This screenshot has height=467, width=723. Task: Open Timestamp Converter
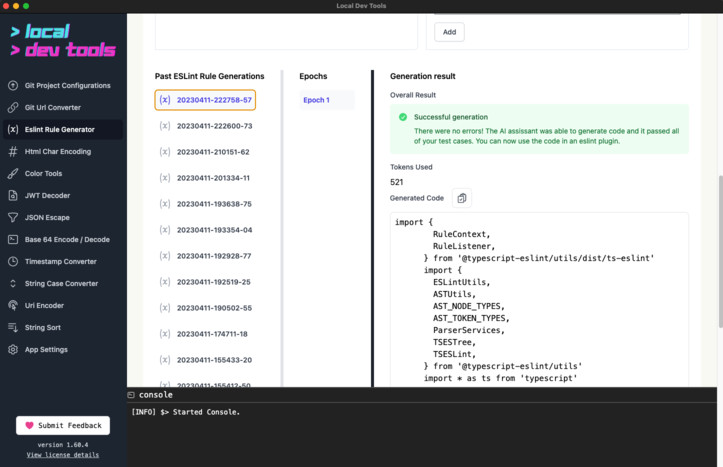63,261
